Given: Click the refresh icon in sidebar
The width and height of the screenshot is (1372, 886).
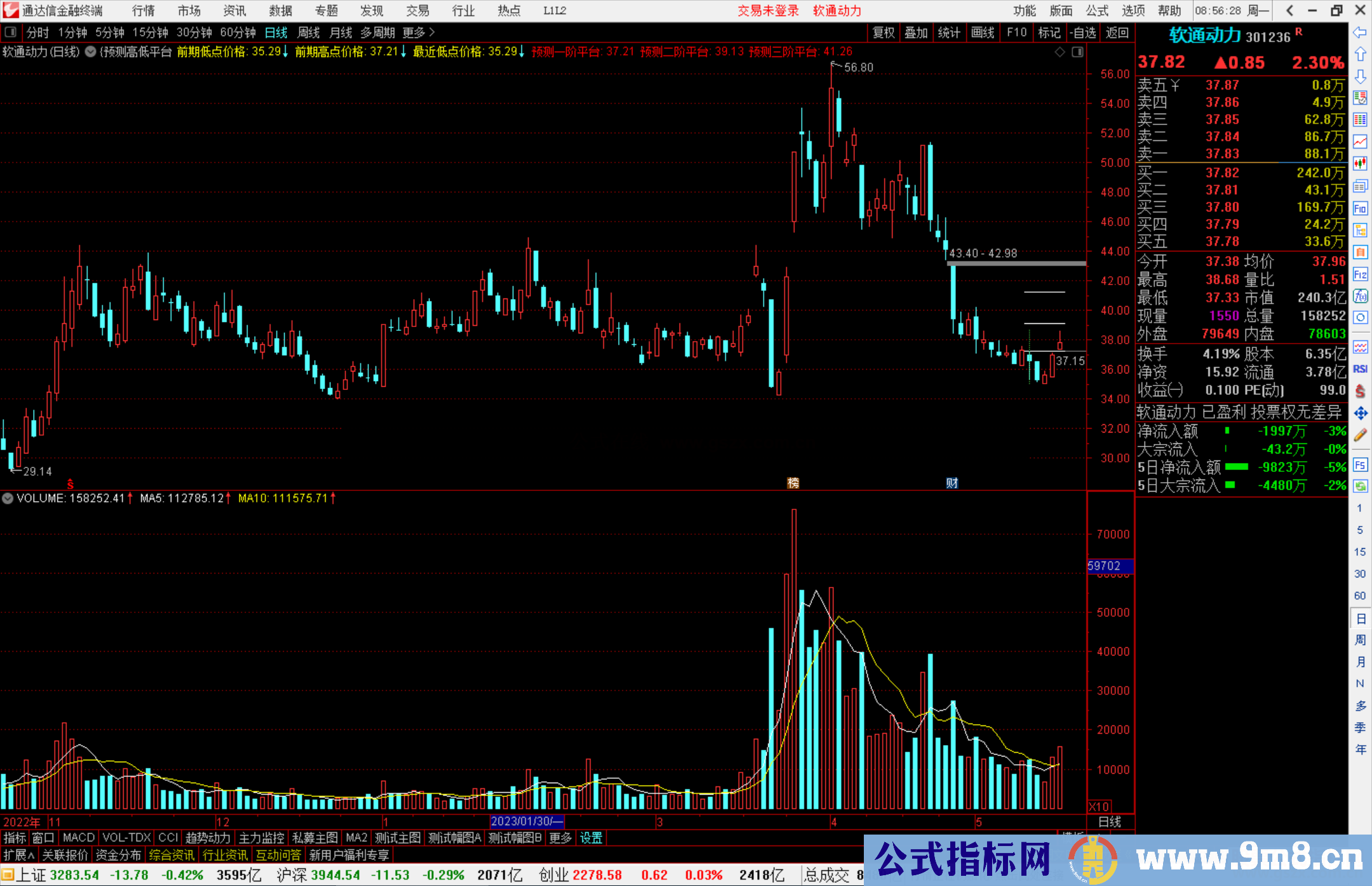Looking at the screenshot, I should 1360,487.
